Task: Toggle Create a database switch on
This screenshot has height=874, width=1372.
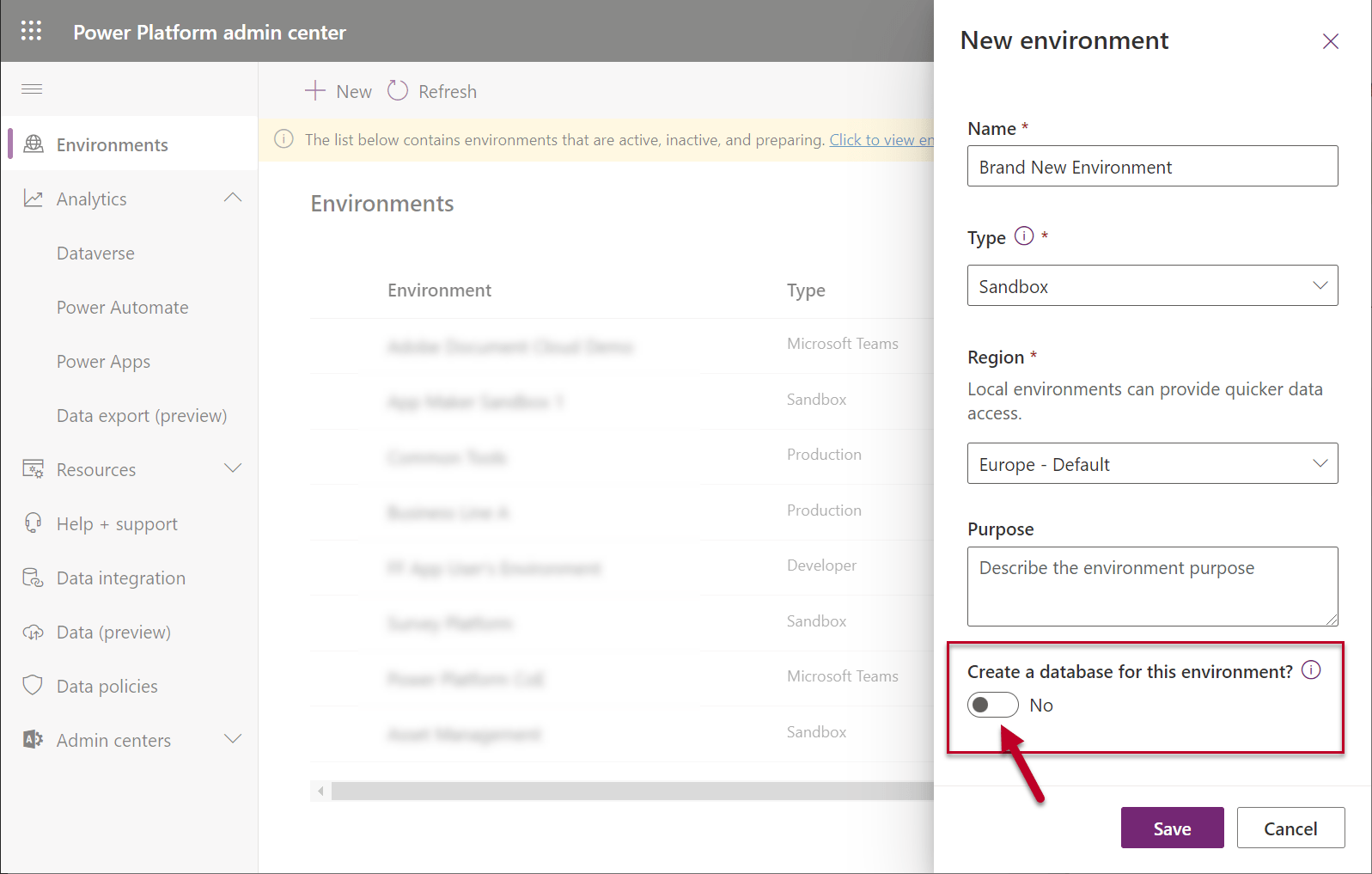Action: point(993,705)
